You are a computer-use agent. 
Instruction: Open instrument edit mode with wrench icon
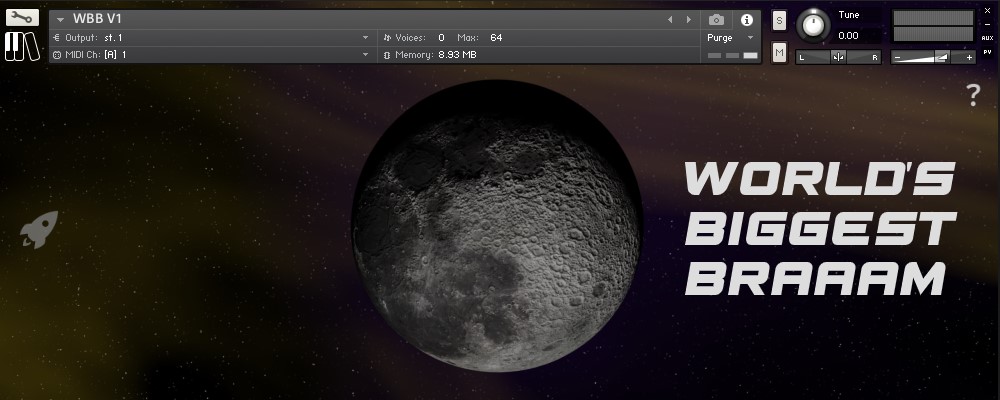[22, 17]
